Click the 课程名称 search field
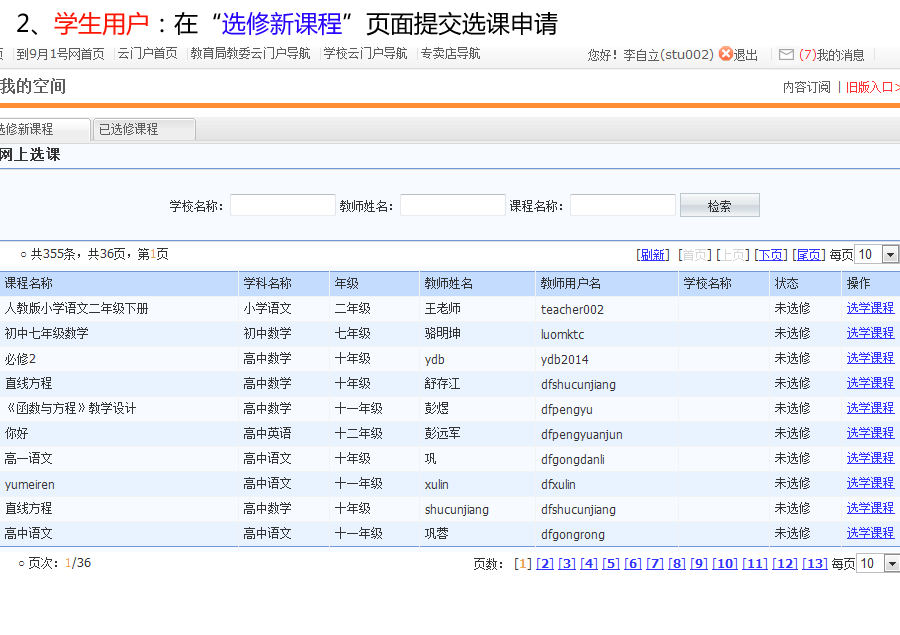Viewport: 900px width, 635px height. [x=622, y=206]
